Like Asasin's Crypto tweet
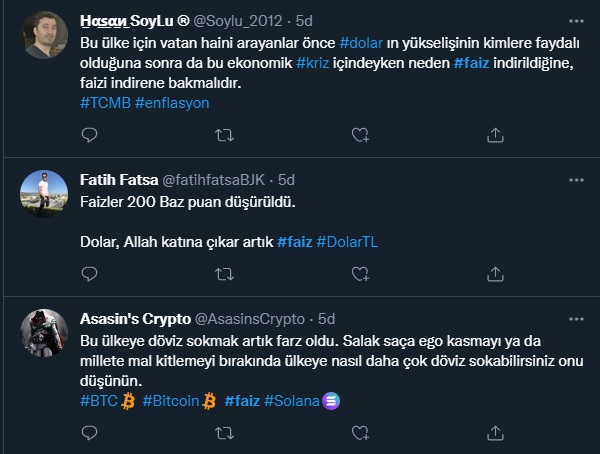This screenshot has height=454, width=600. [x=359, y=432]
